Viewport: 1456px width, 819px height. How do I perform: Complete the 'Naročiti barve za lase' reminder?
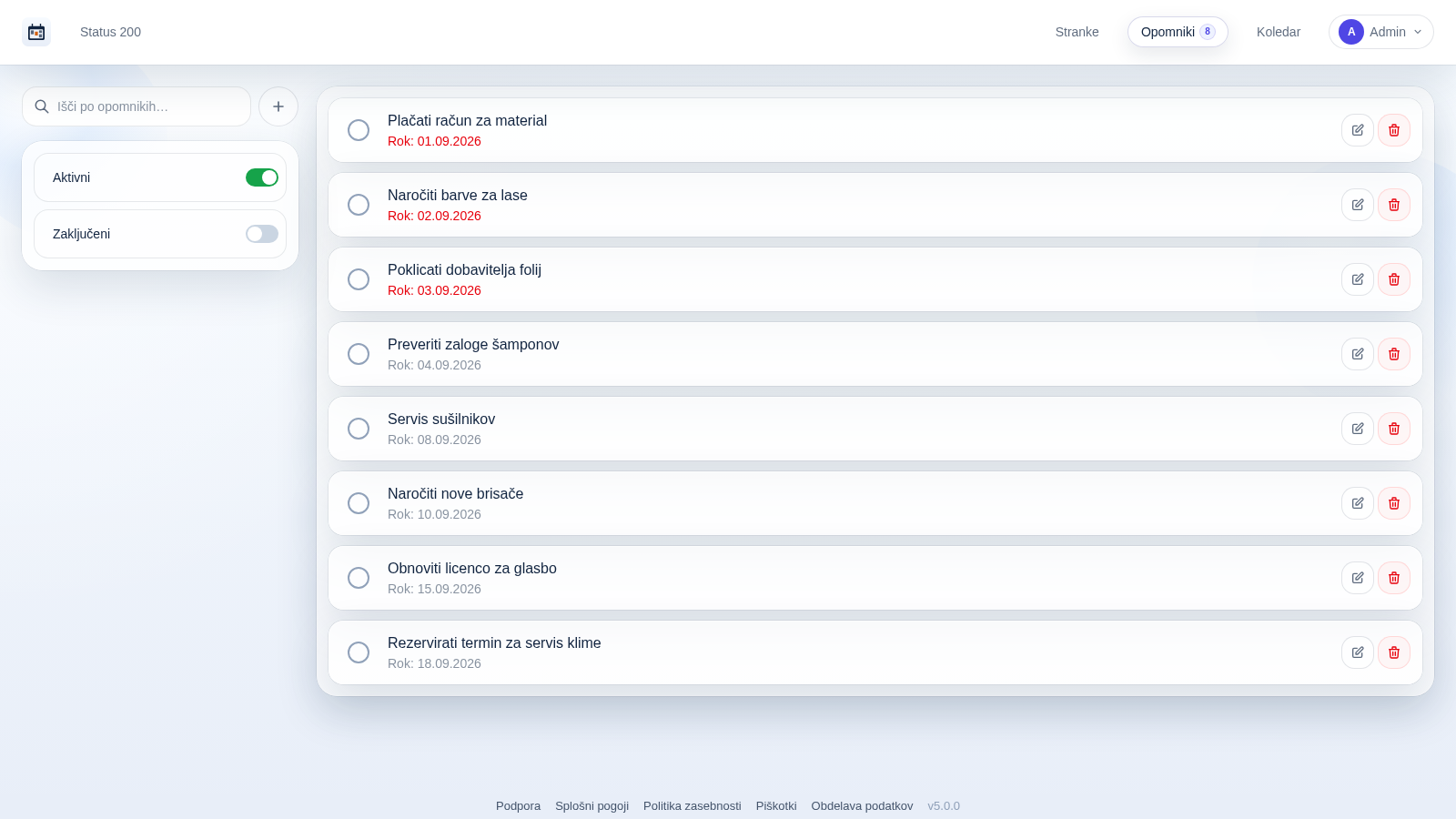[x=359, y=205]
